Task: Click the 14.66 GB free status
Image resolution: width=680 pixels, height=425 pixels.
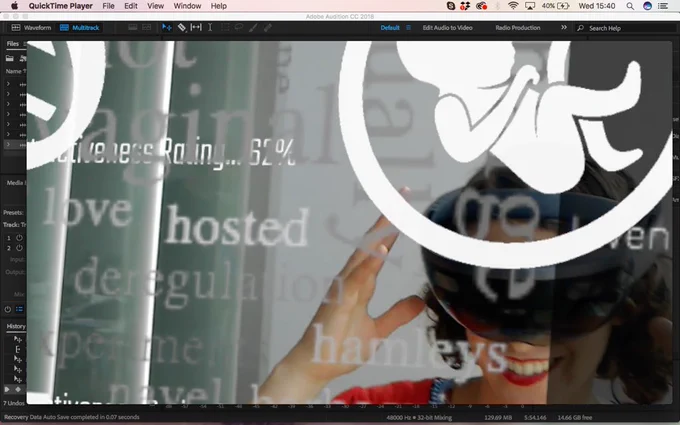Action: (x=575, y=418)
